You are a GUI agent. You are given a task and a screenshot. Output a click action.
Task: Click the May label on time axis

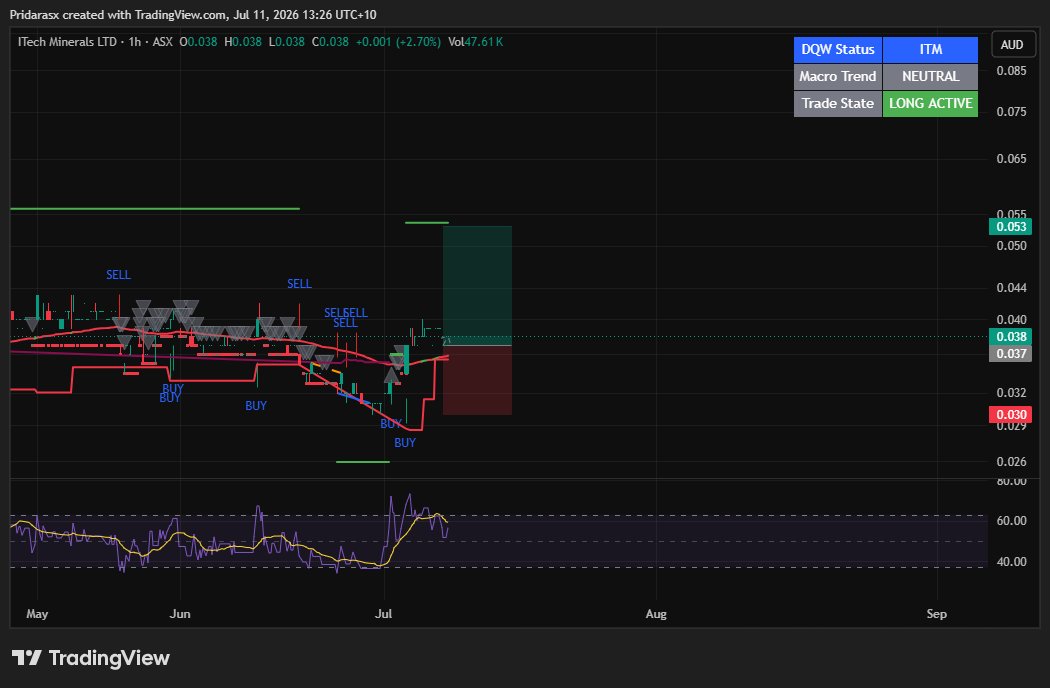coord(37,614)
